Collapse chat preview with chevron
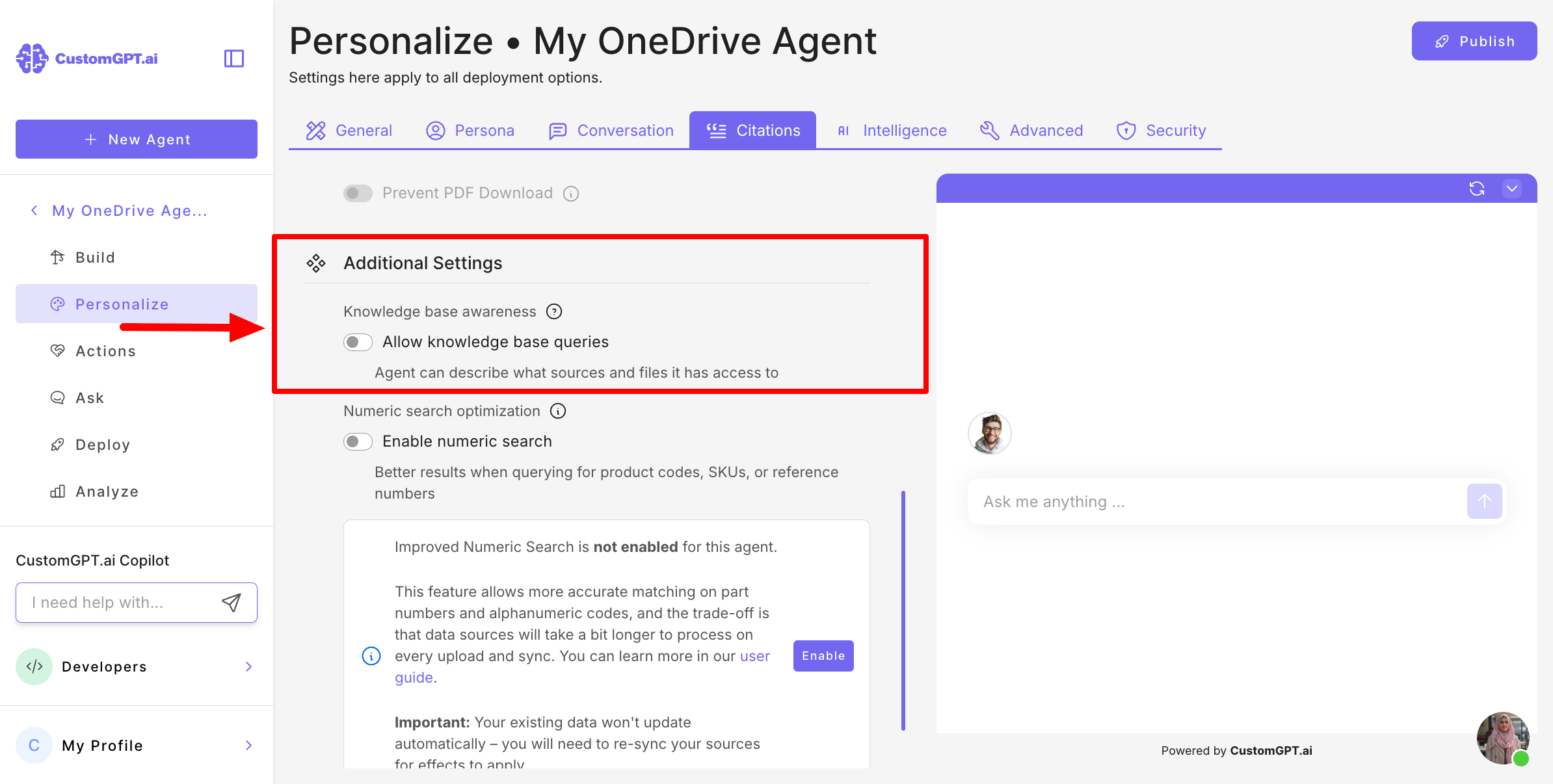Viewport: 1553px width, 784px height. pos(1512,189)
